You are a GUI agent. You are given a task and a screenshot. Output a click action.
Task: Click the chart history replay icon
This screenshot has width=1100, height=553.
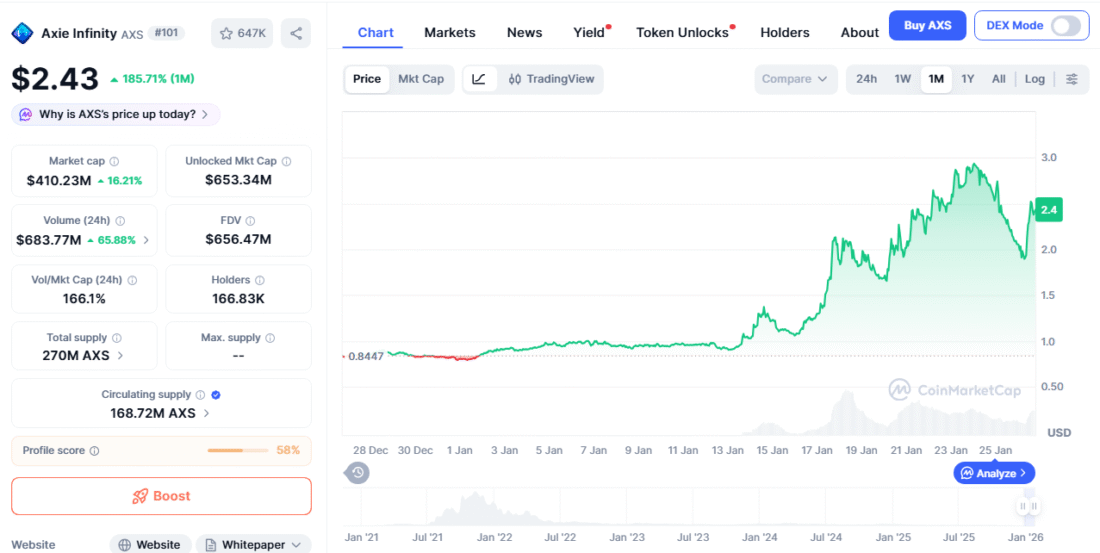[358, 473]
